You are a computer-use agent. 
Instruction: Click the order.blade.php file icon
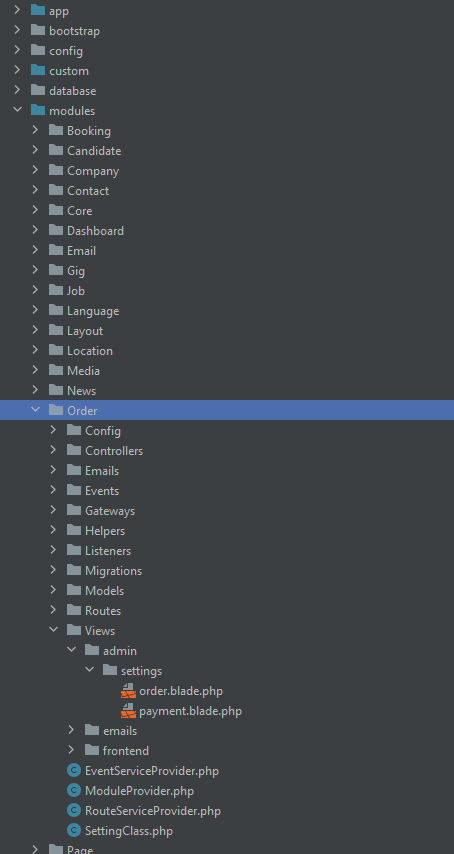point(128,691)
